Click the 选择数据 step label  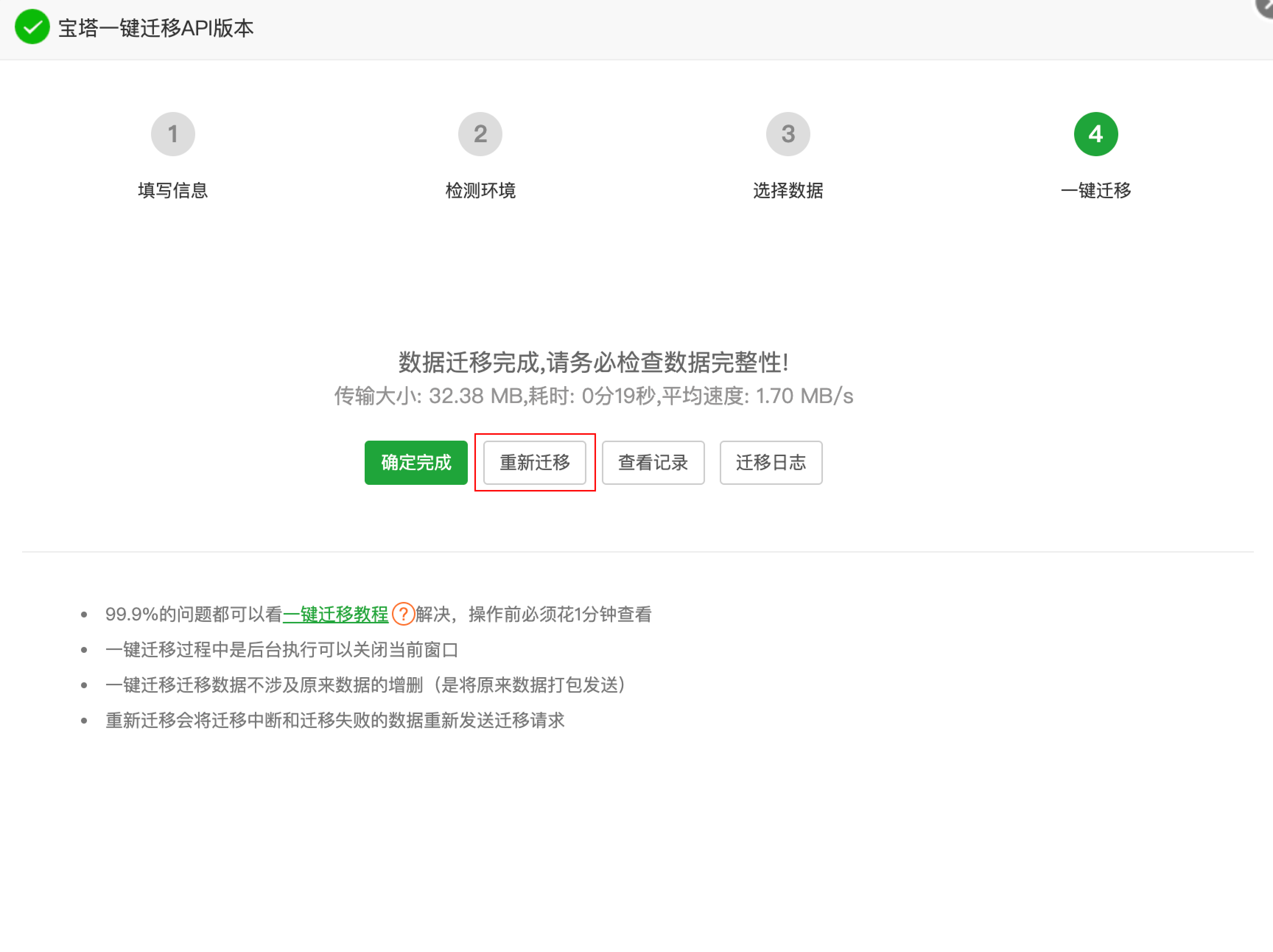click(x=788, y=190)
